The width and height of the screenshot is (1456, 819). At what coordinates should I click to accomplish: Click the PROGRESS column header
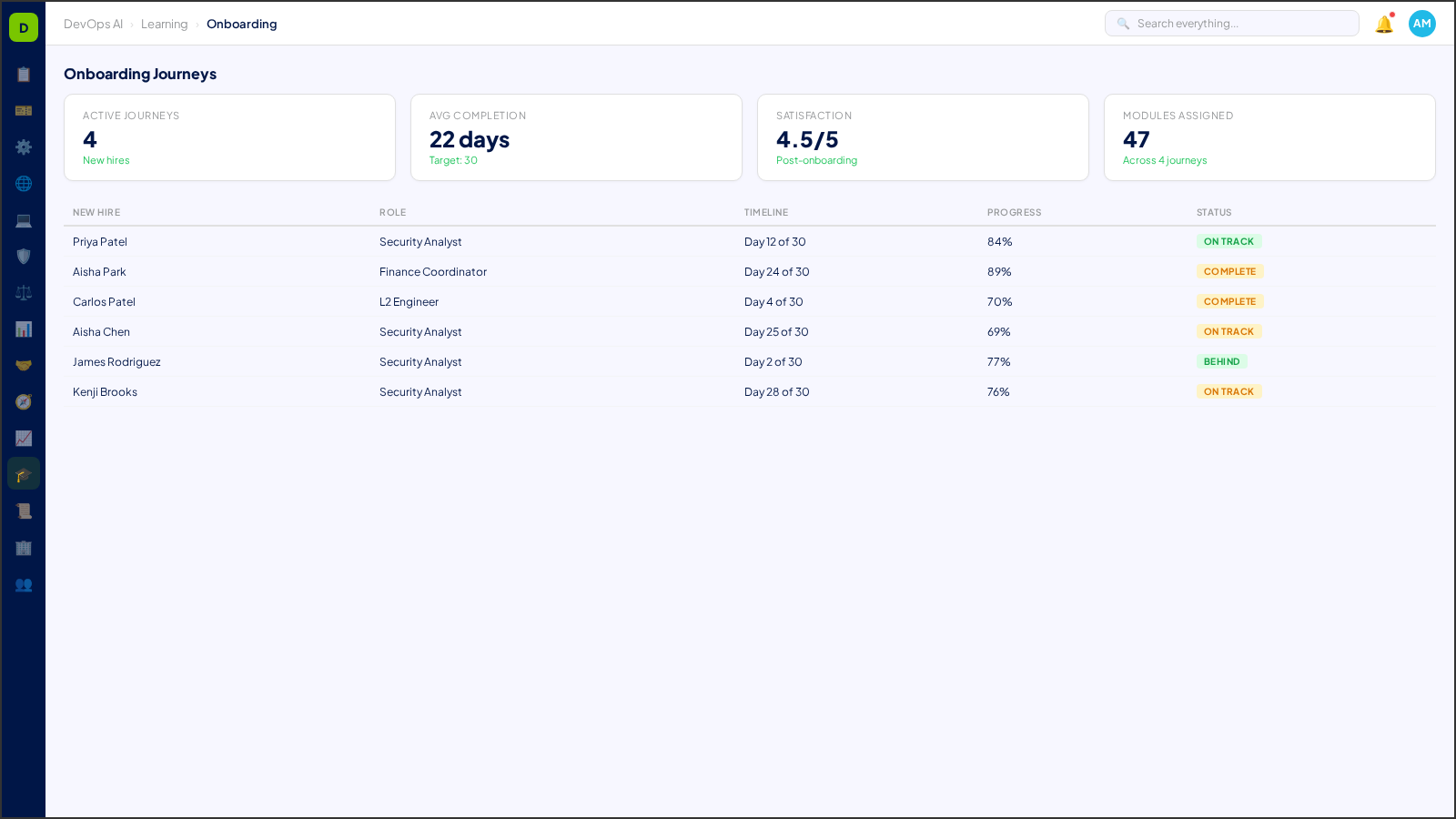[x=1014, y=212]
